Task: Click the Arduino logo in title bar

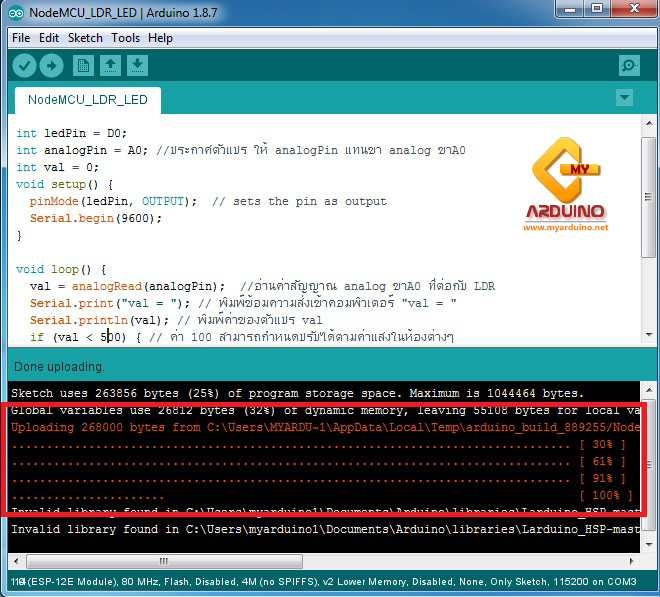Action: pyautogui.click(x=17, y=12)
